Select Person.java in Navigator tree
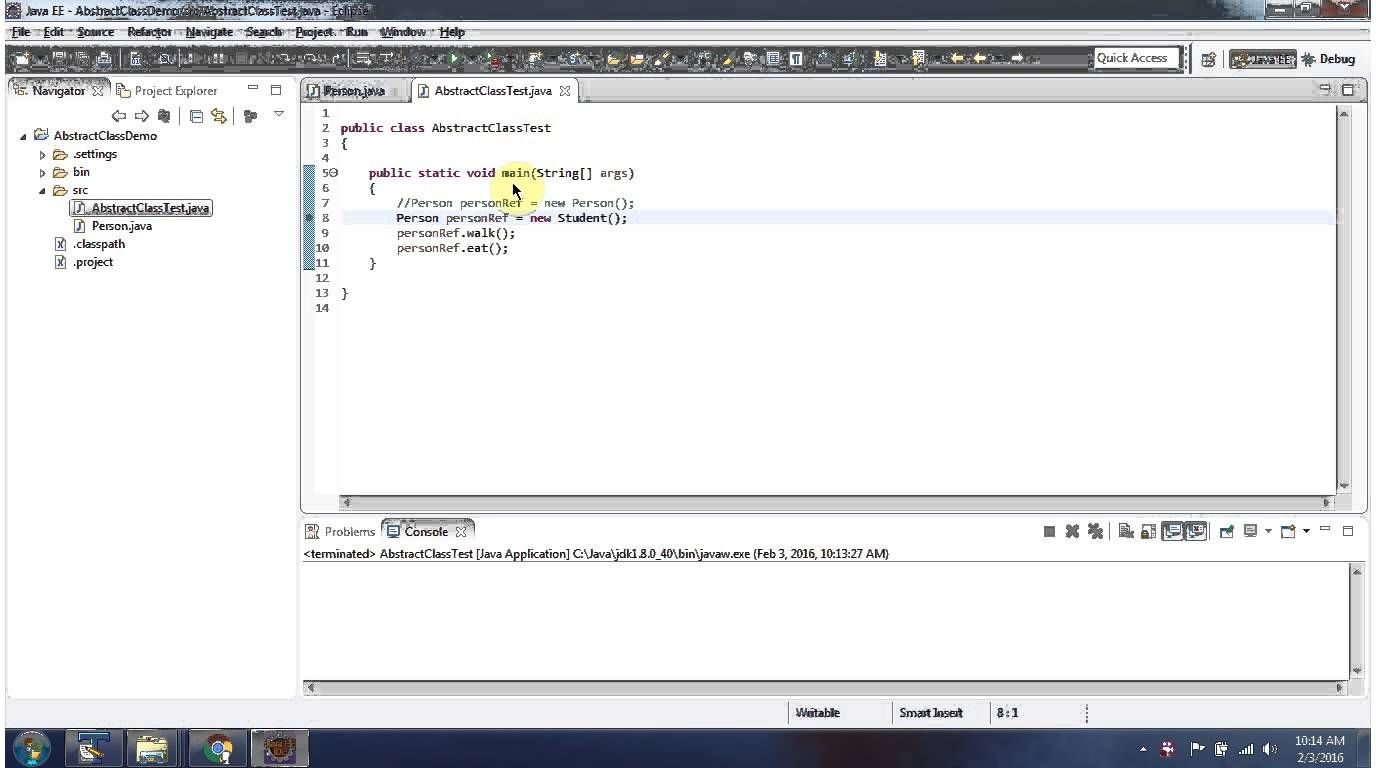The width and height of the screenshot is (1376, 768). 113,226
